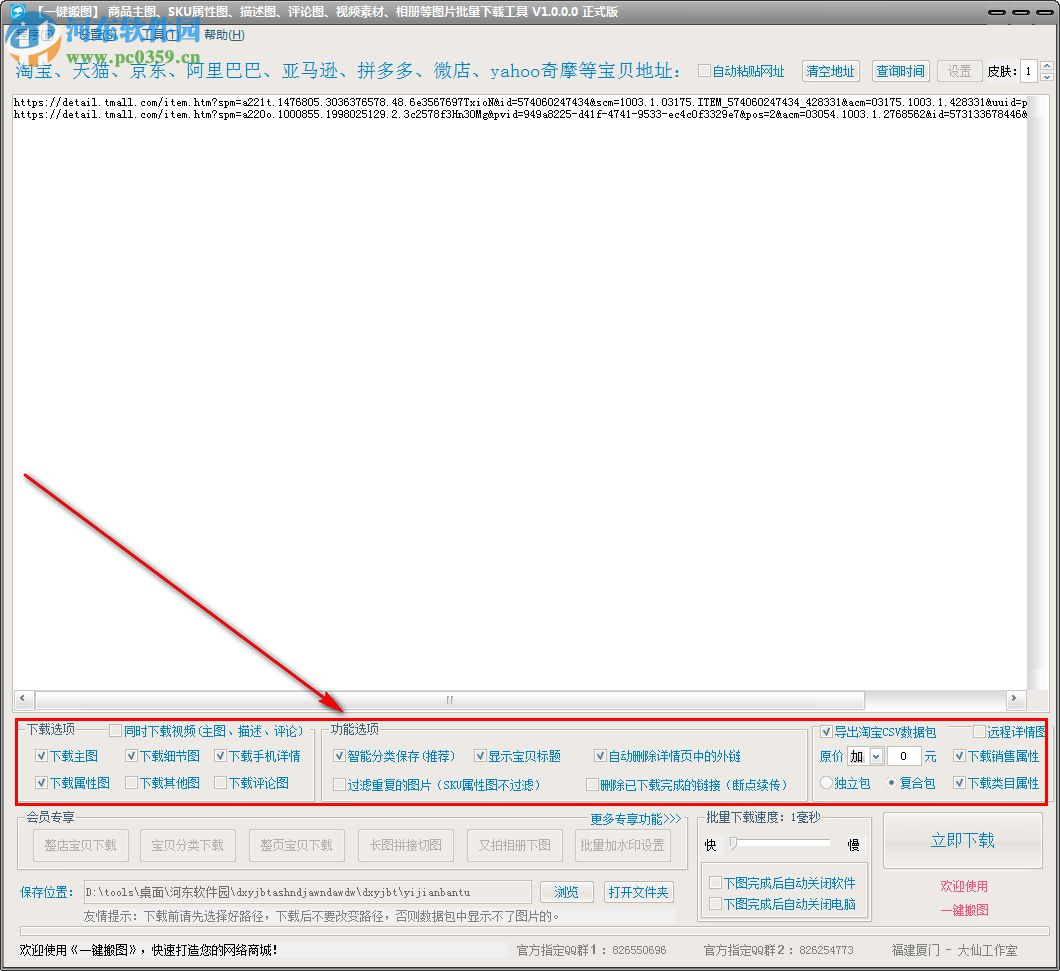Click the 清空地址 button
Image resolution: width=1060 pixels, height=971 pixels.
point(831,71)
